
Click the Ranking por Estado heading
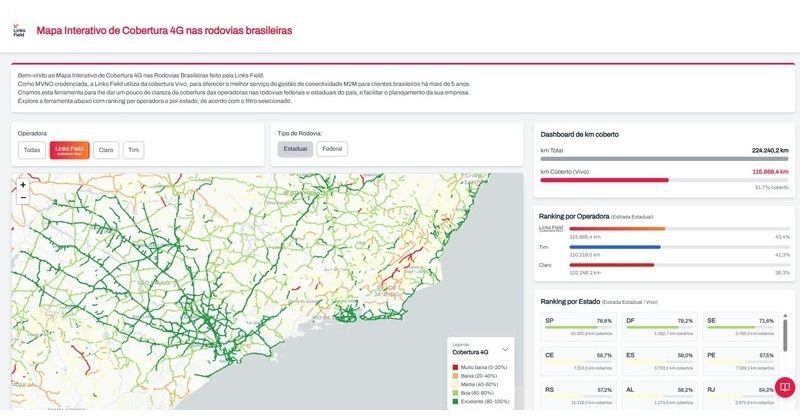(570, 302)
